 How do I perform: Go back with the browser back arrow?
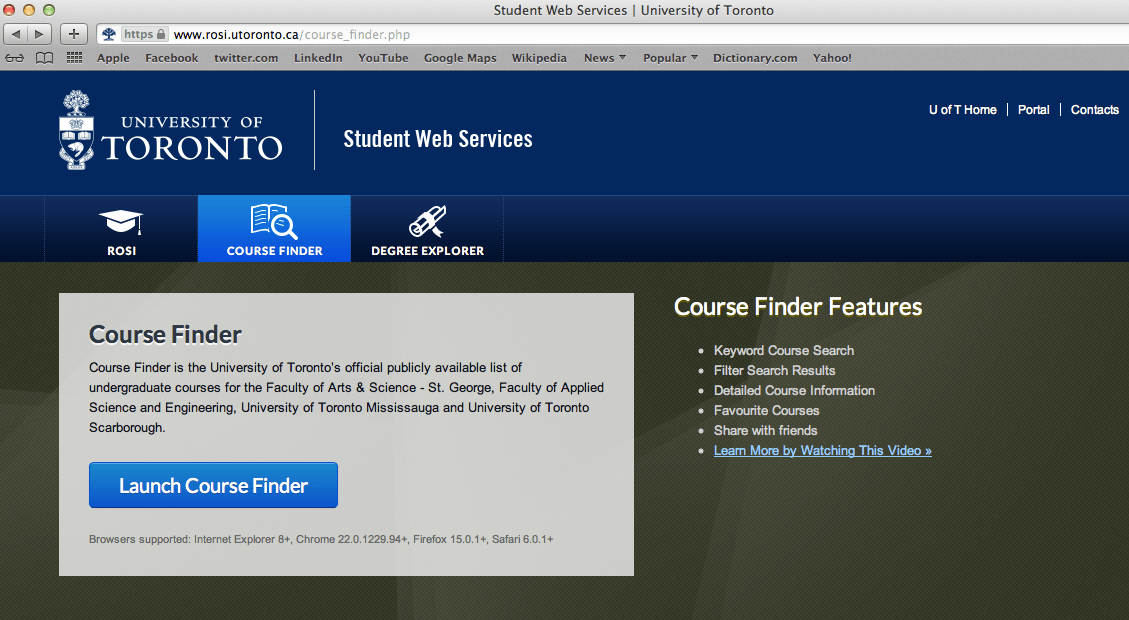click(x=16, y=34)
